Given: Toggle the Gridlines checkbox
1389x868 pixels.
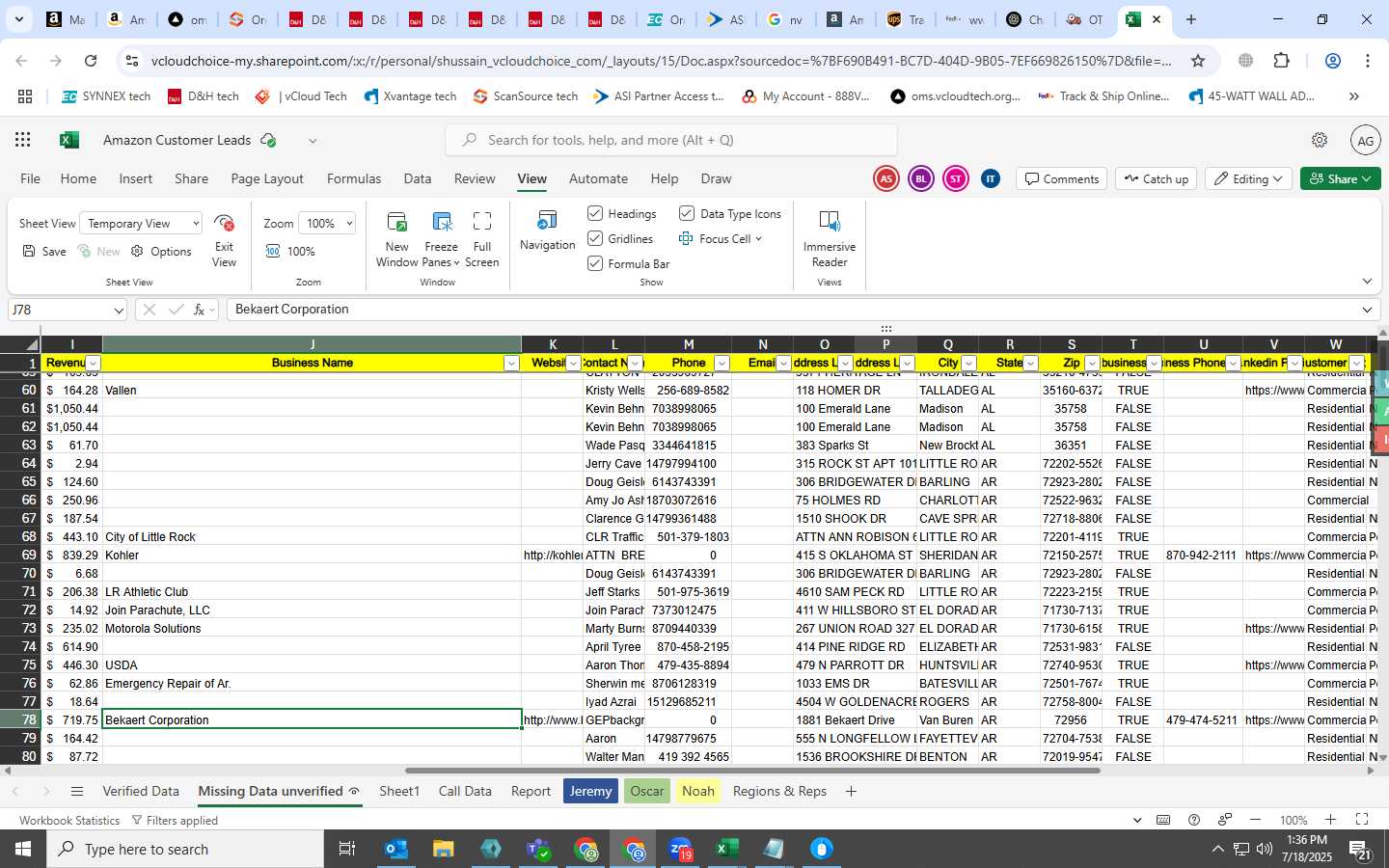Looking at the screenshot, I should coord(595,238).
